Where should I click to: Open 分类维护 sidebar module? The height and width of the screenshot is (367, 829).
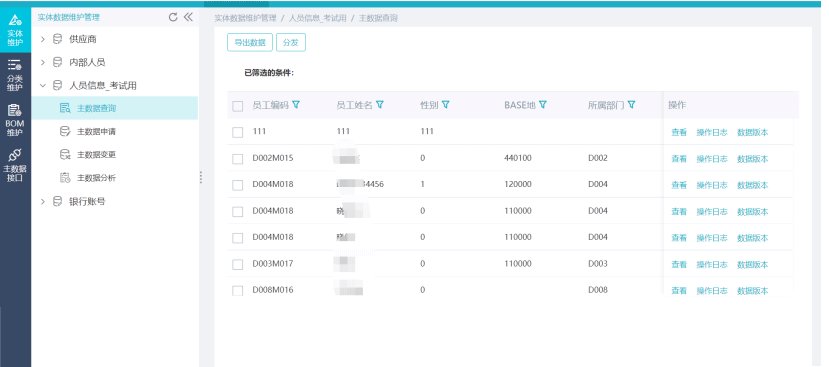pos(15,75)
